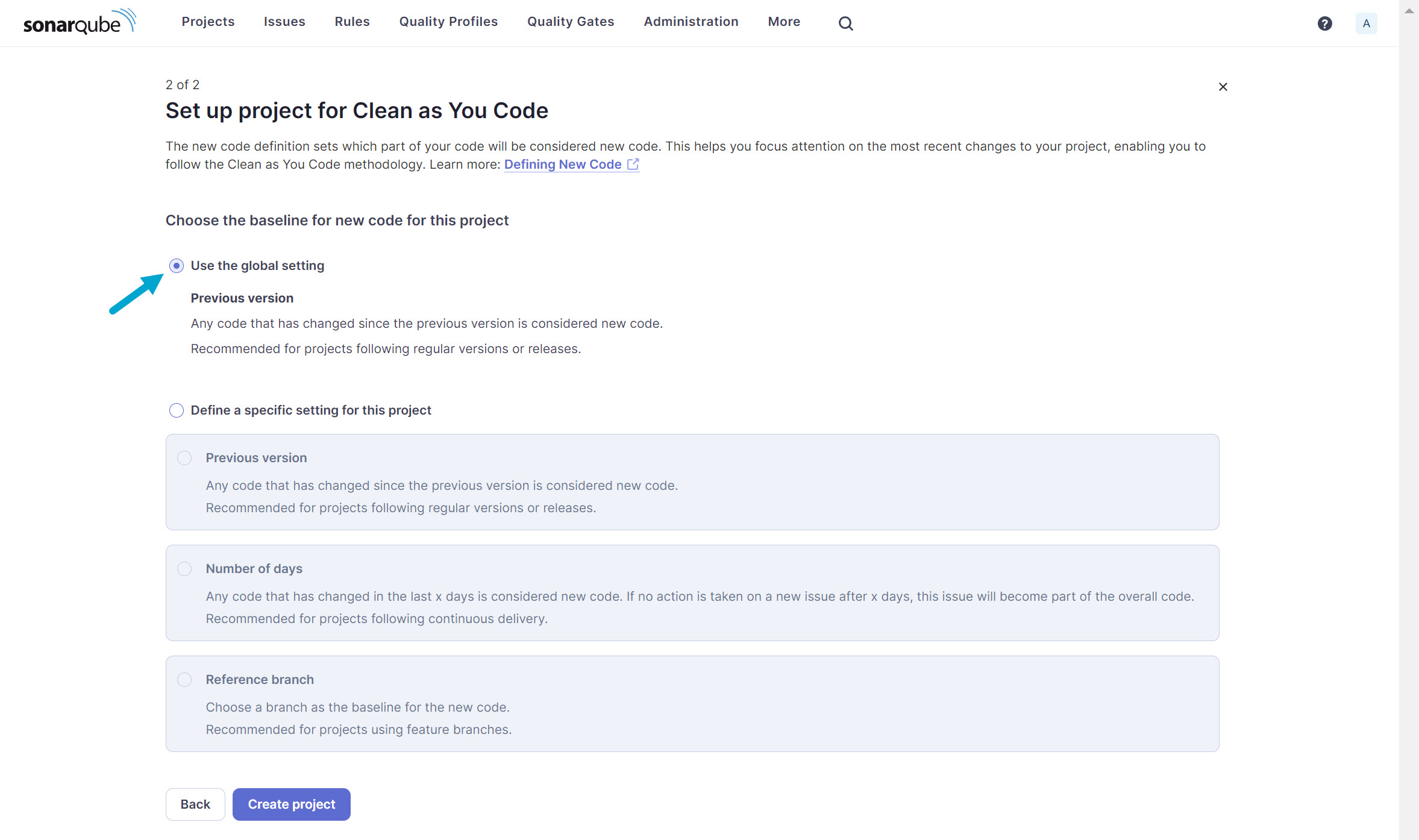Viewport: 1419px width, 840px height.
Task: Navigate to Quality Gates
Action: (570, 22)
